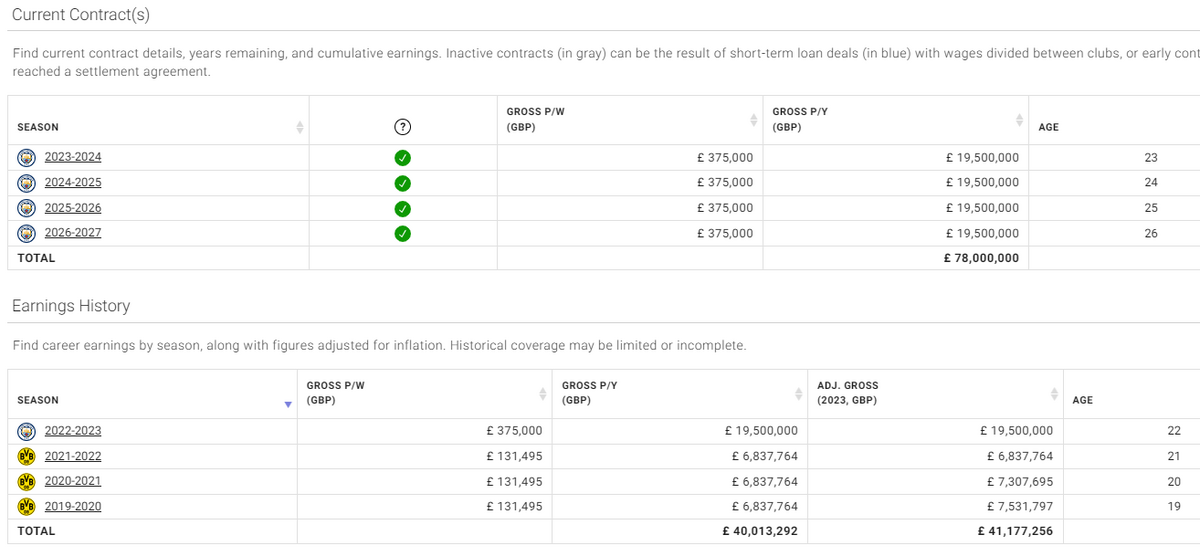Open the 2024-2025 season link
Image resolution: width=1200 pixels, height=556 pixels.
(x=73, y=183)
